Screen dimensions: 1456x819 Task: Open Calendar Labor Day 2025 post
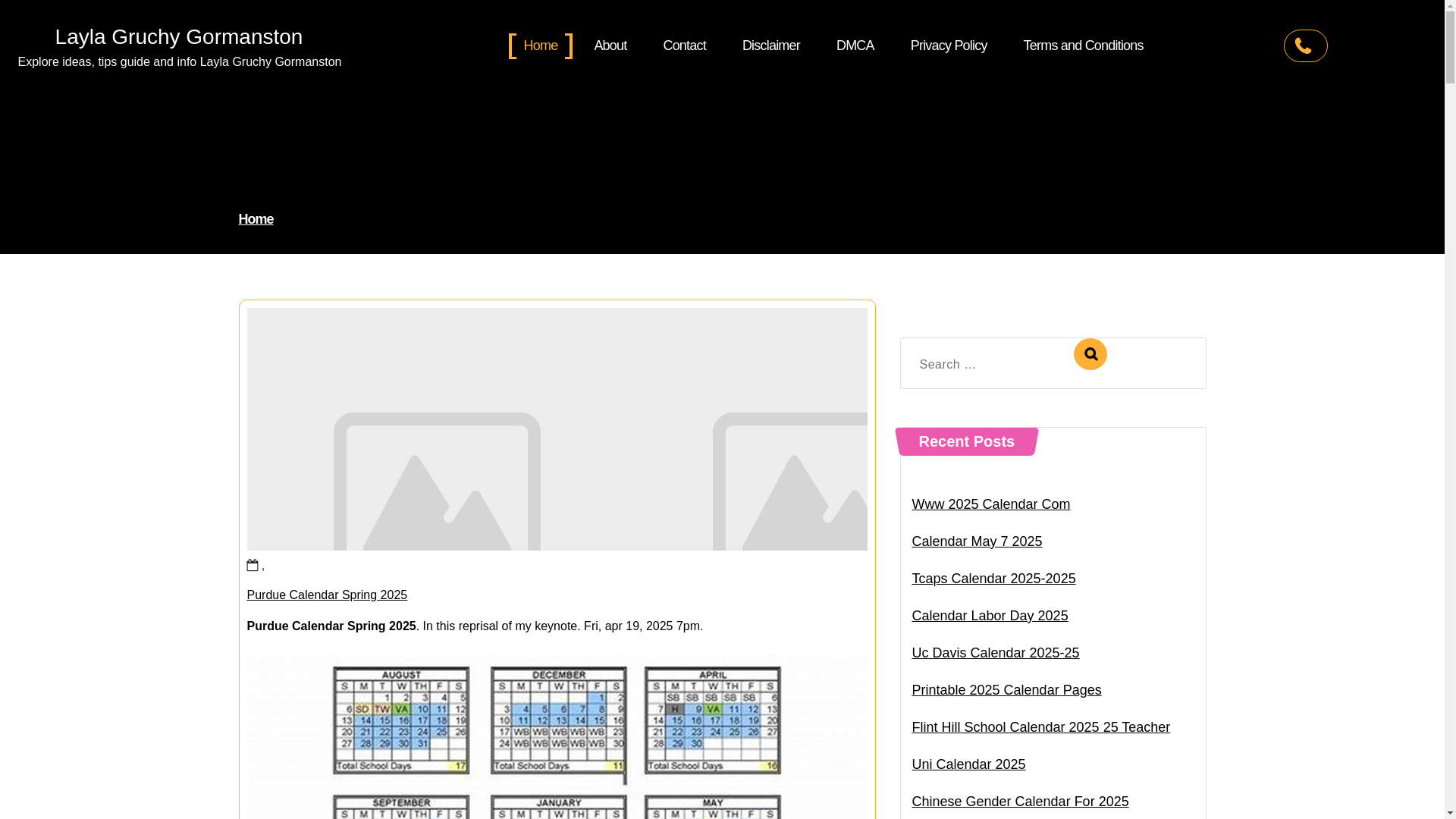[990, 616]
